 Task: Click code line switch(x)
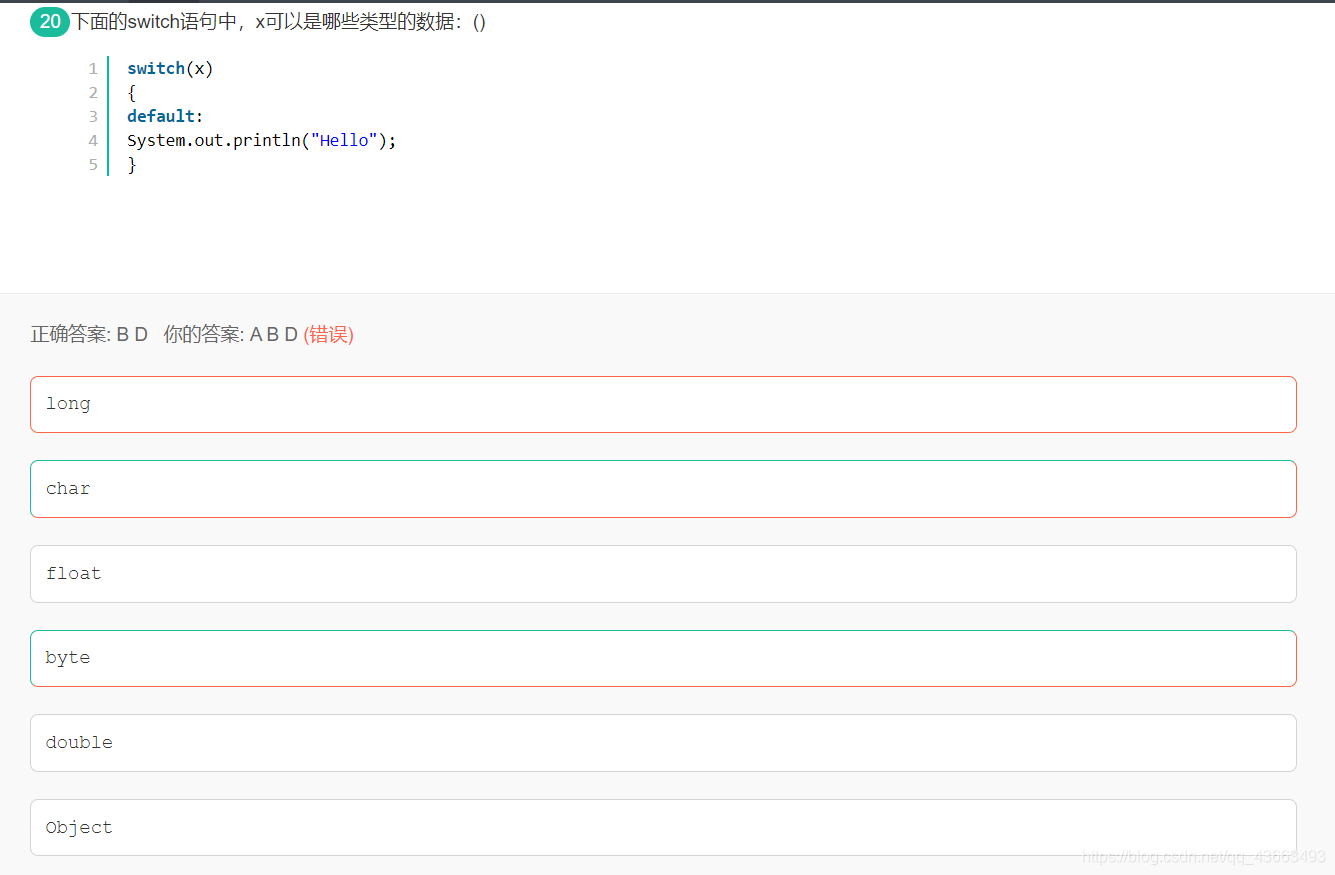pyautogui.click(x=170, y=68)
